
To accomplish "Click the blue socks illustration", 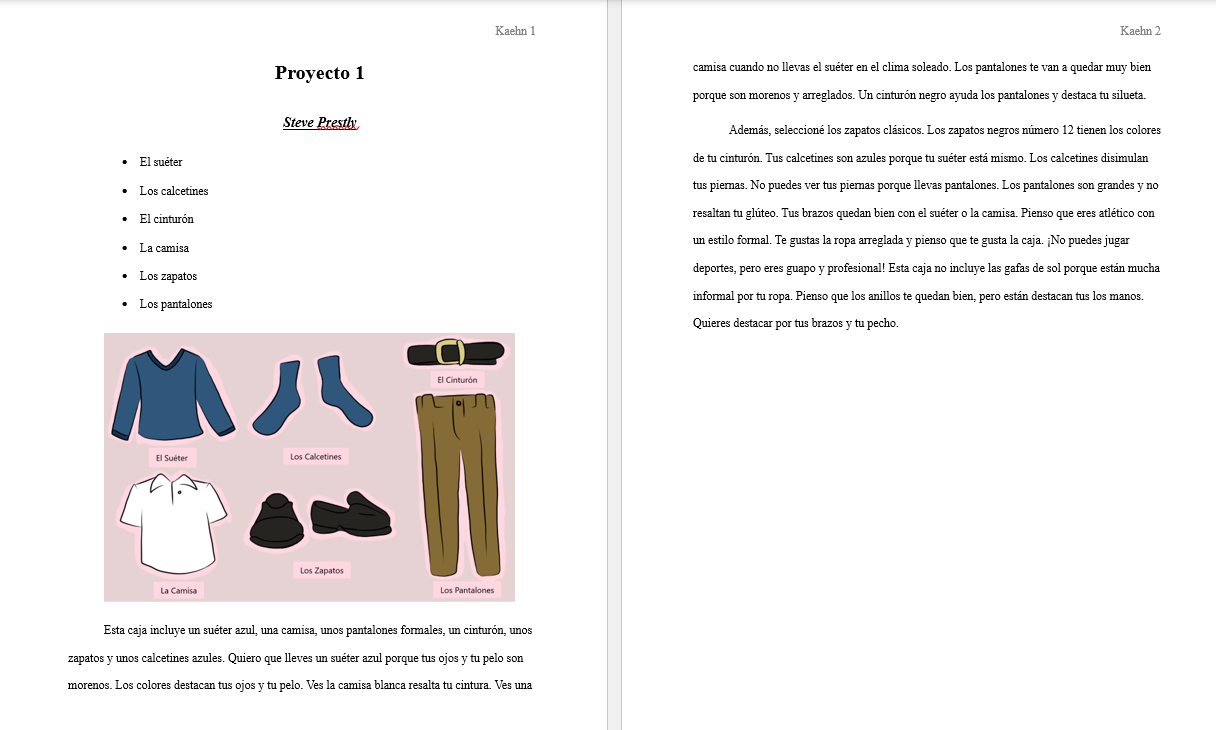I will pyautogui.click(x=311, y=396).
